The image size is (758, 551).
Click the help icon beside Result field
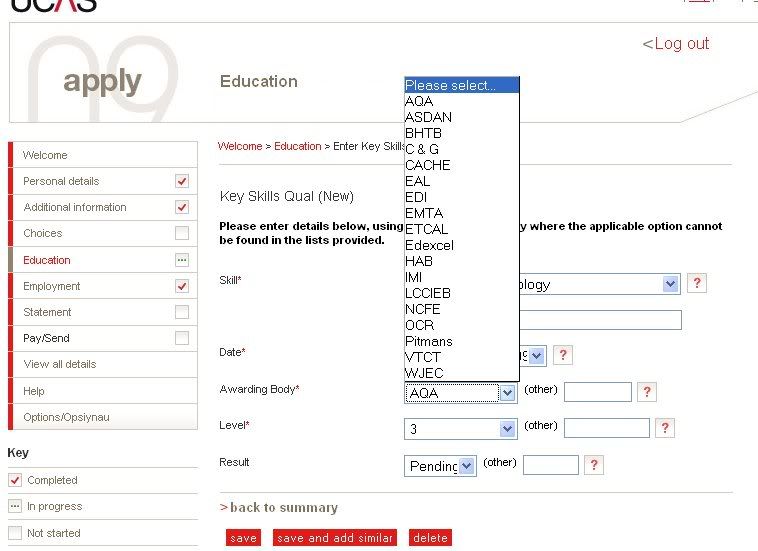(595, 465)
